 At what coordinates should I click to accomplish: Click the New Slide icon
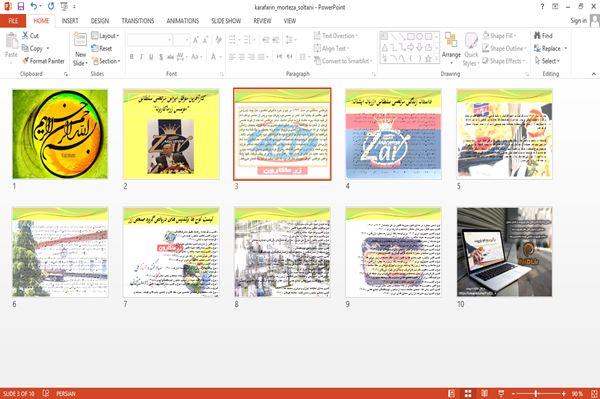(80, 40)
